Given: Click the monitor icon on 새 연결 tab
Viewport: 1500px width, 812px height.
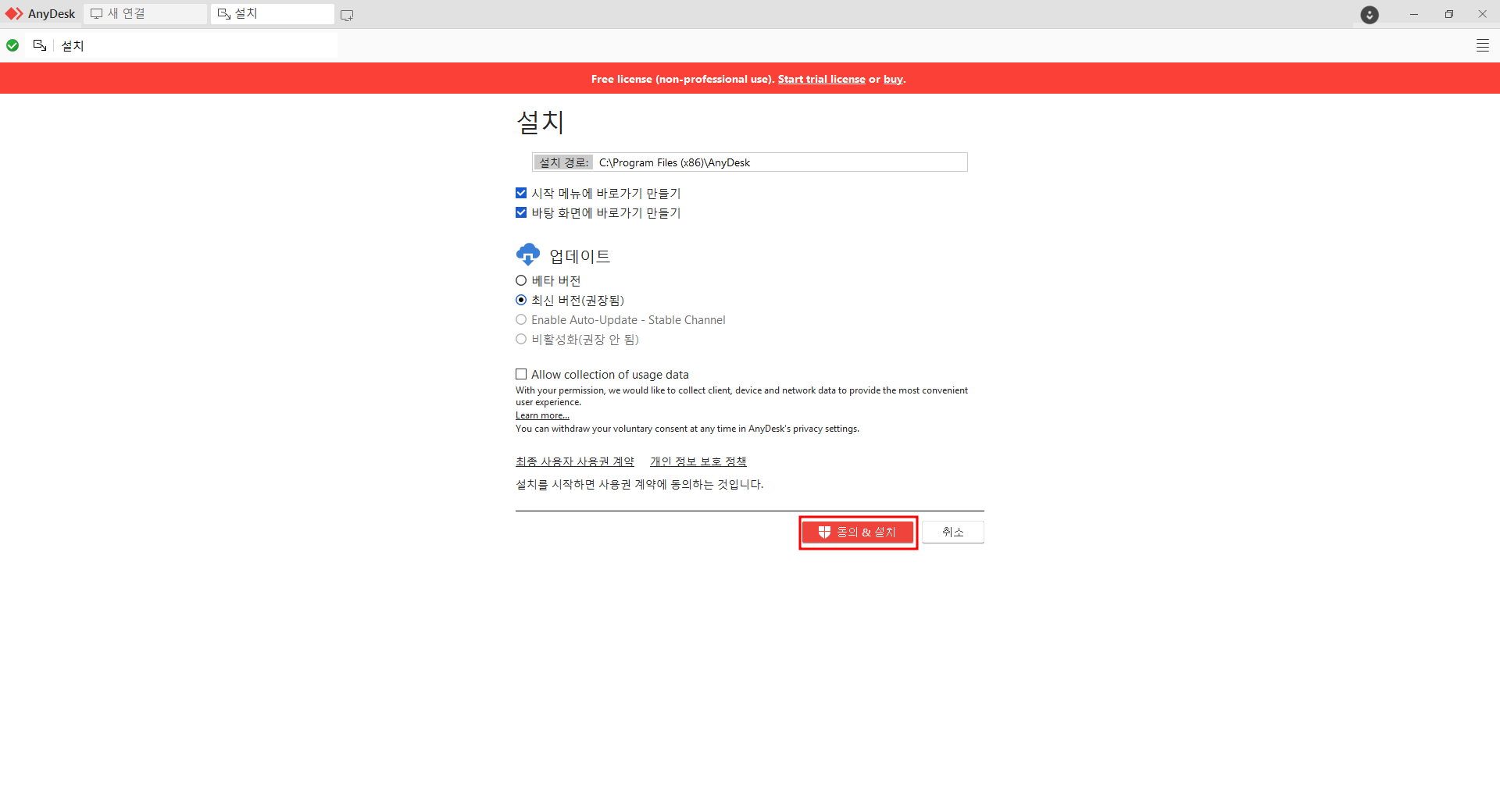Looking at the screenshot, I should pos(96,13).
